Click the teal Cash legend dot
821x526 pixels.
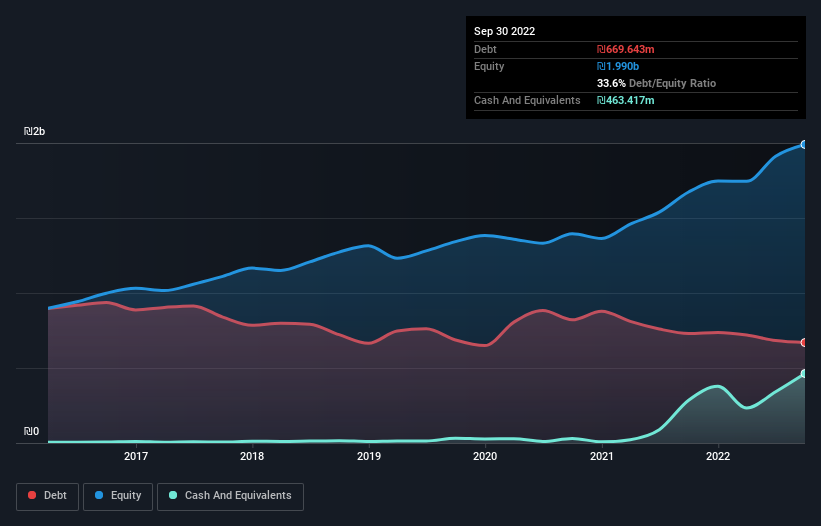(173, 495)
